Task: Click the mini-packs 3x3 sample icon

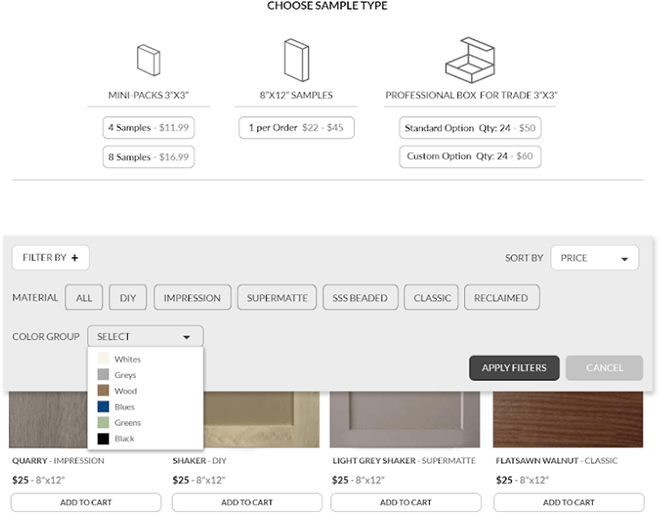Action: [148, 59]
